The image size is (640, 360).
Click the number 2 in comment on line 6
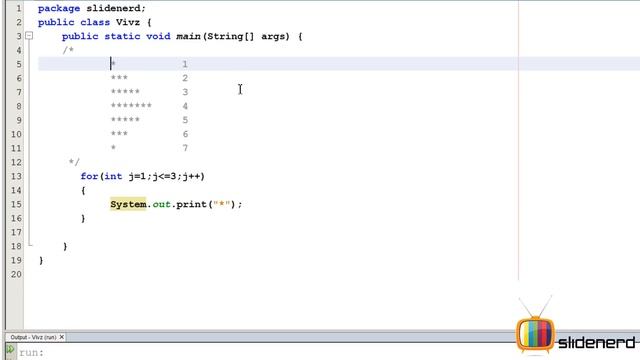point(185,78)
